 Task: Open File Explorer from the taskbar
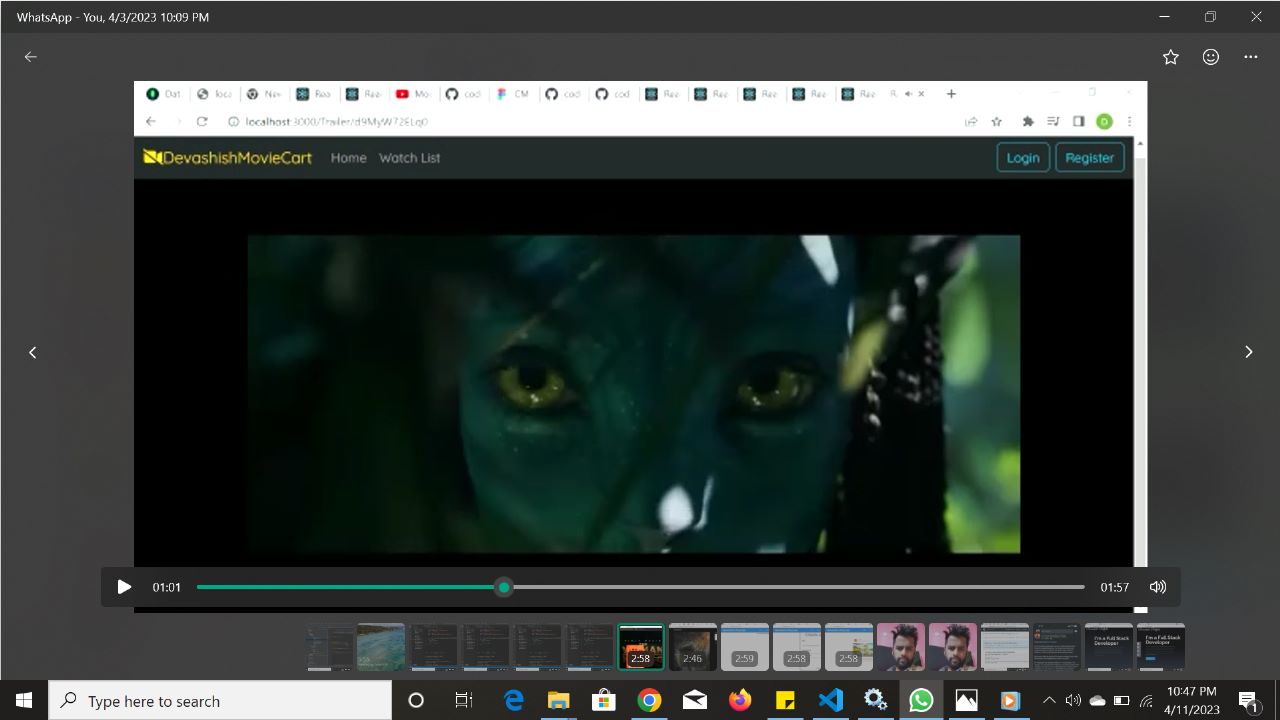(558, 701)
